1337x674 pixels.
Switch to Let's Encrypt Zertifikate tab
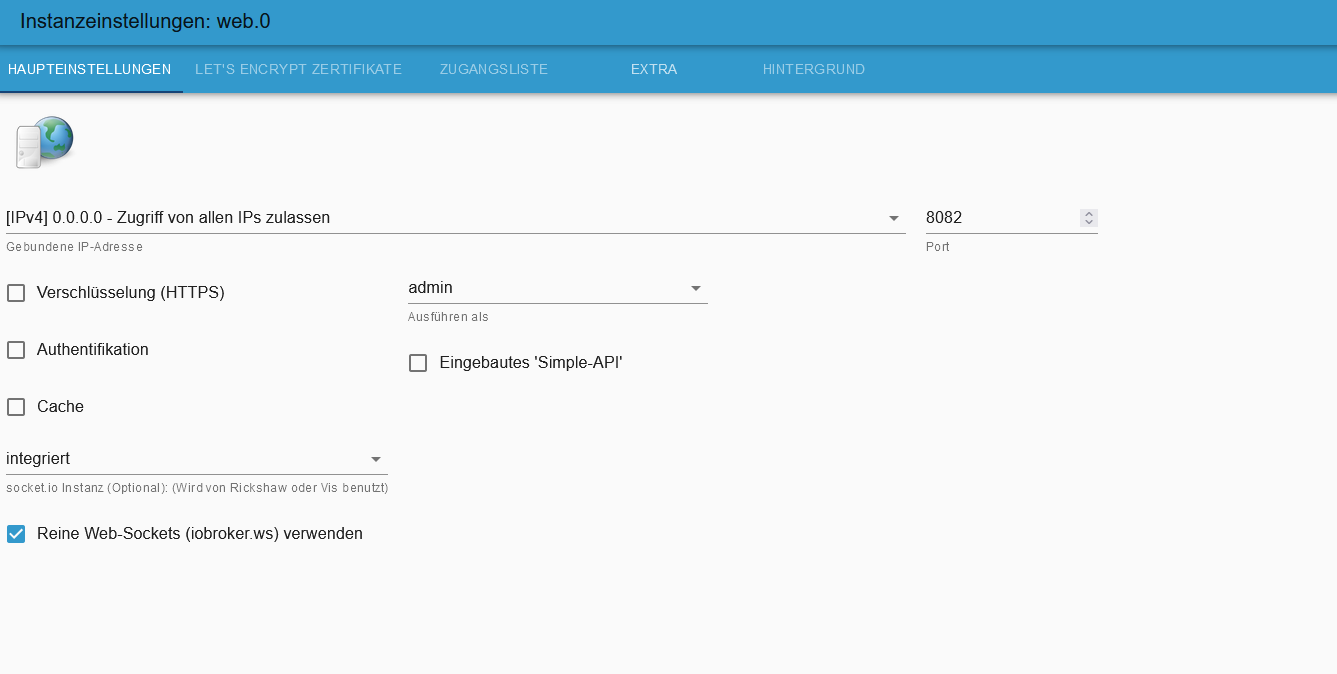(298, 69)
